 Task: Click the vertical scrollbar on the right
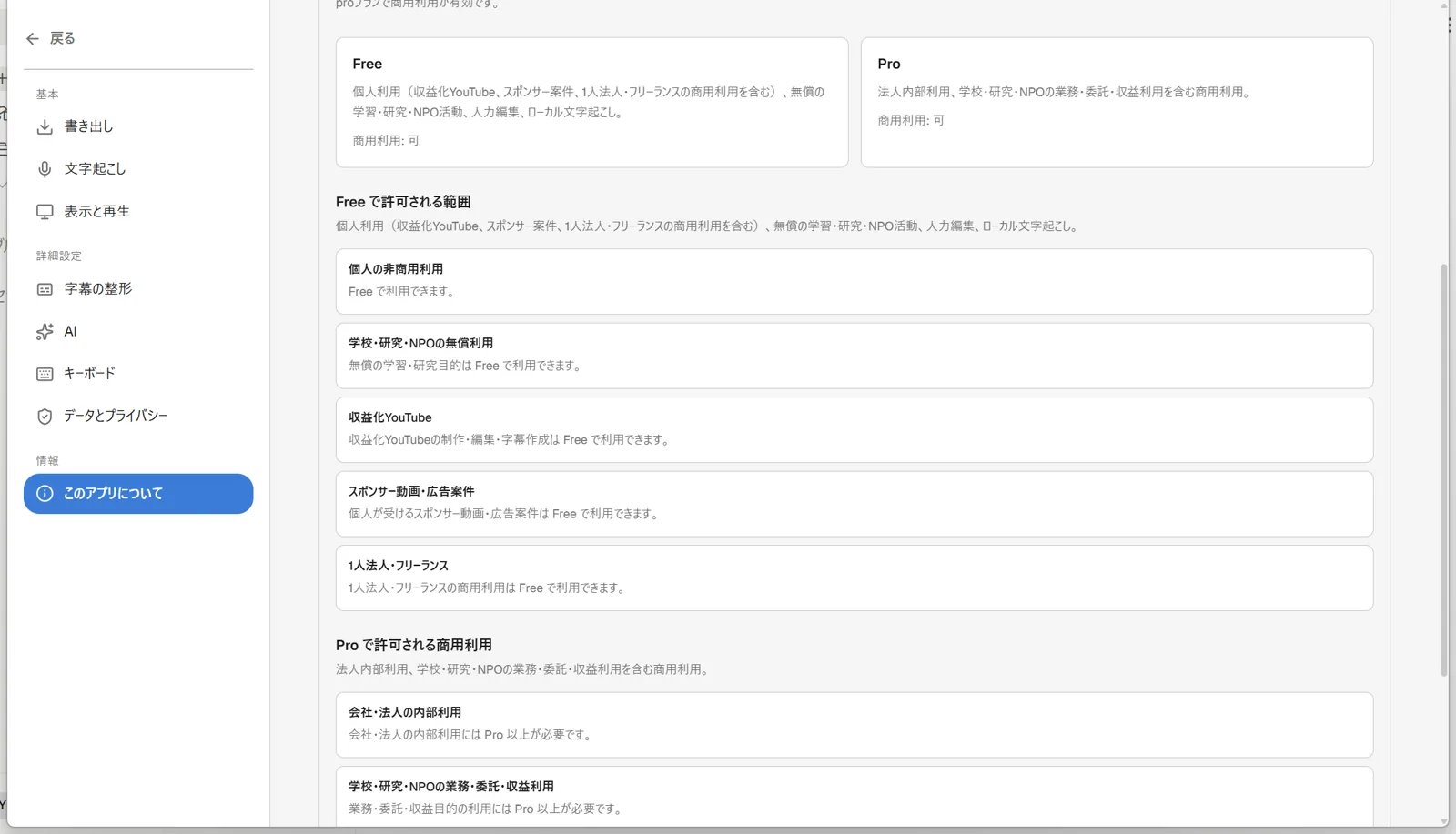(x=1444, y=470)
